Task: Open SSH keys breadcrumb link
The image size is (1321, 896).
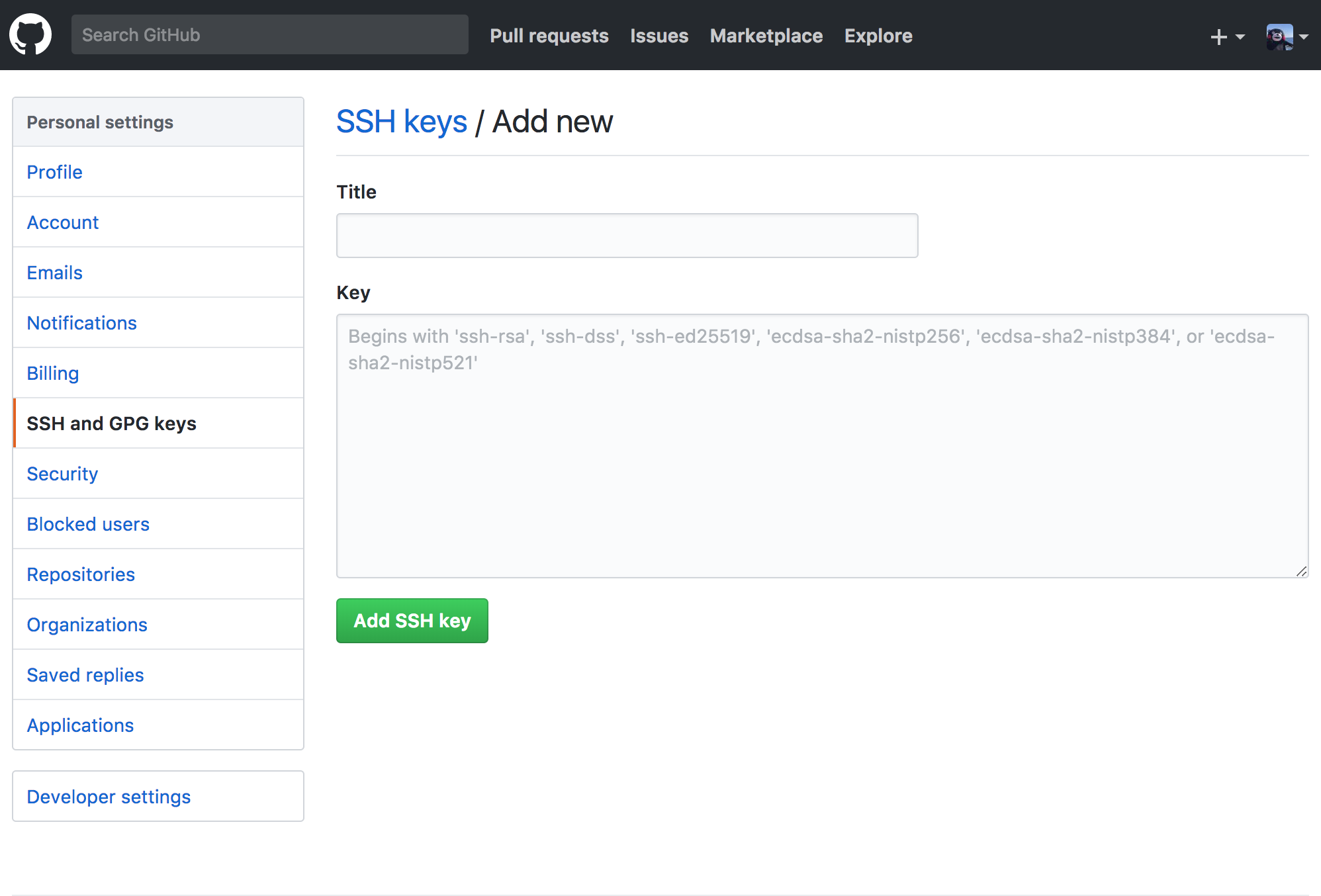Action: 400,121
